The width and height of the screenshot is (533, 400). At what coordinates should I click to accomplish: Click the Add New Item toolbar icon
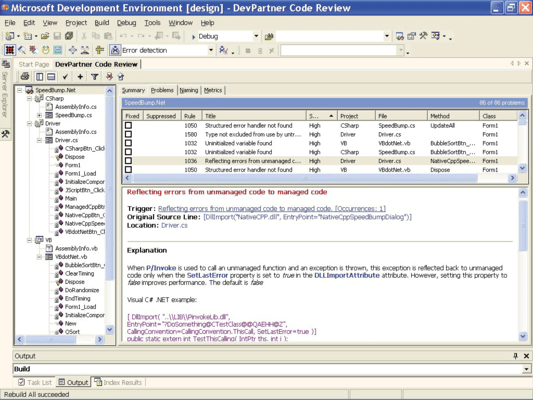pos(28,36)
